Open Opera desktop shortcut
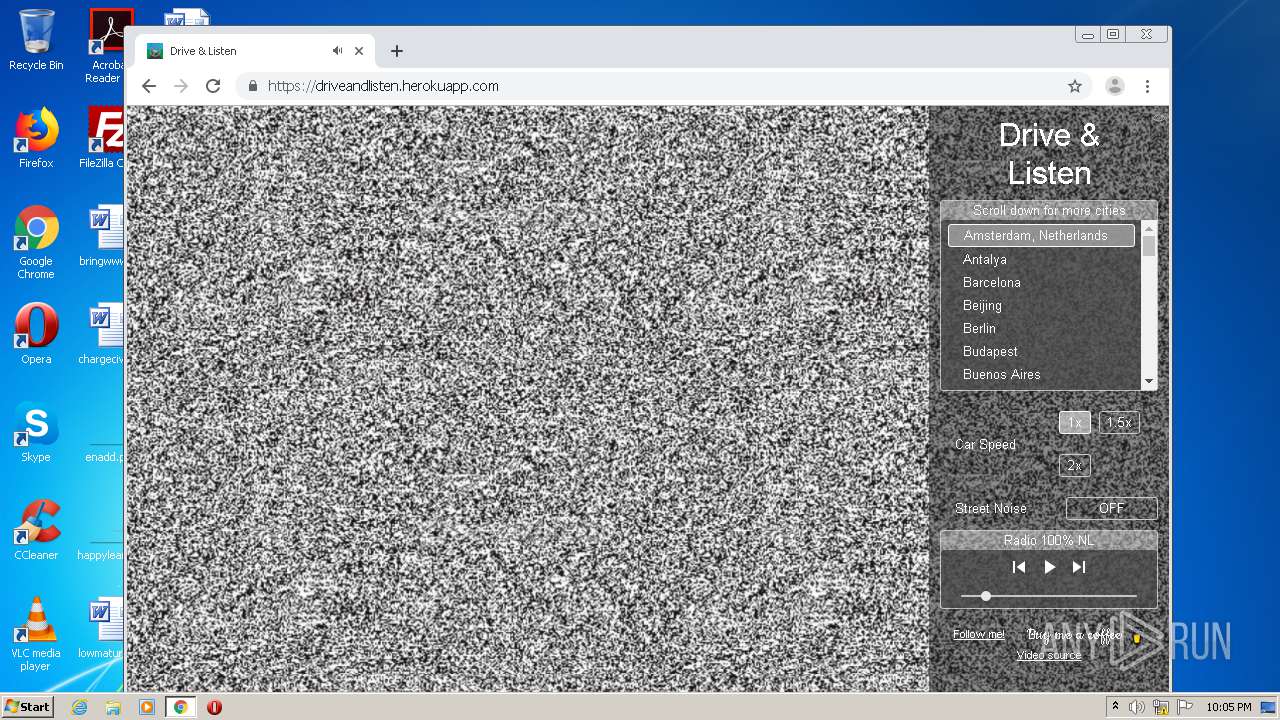Screen dimensions: 1280x720 click(36, 334)
